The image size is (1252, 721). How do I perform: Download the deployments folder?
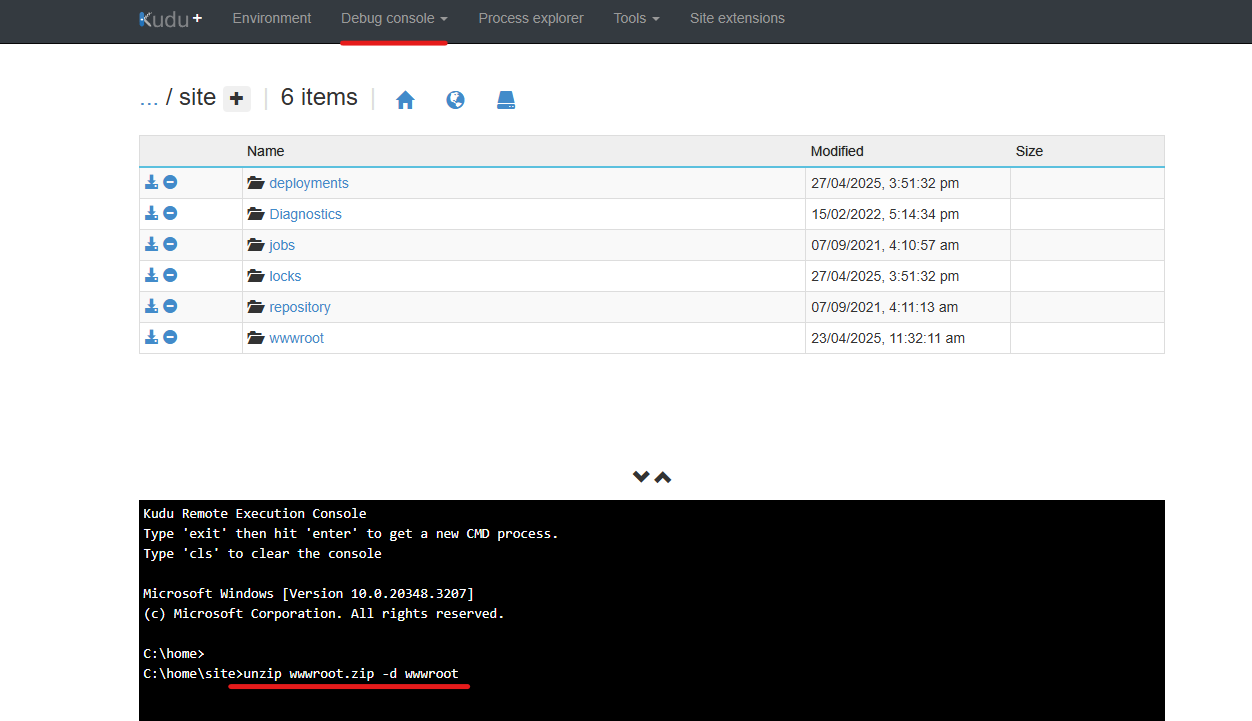[151, 183]
